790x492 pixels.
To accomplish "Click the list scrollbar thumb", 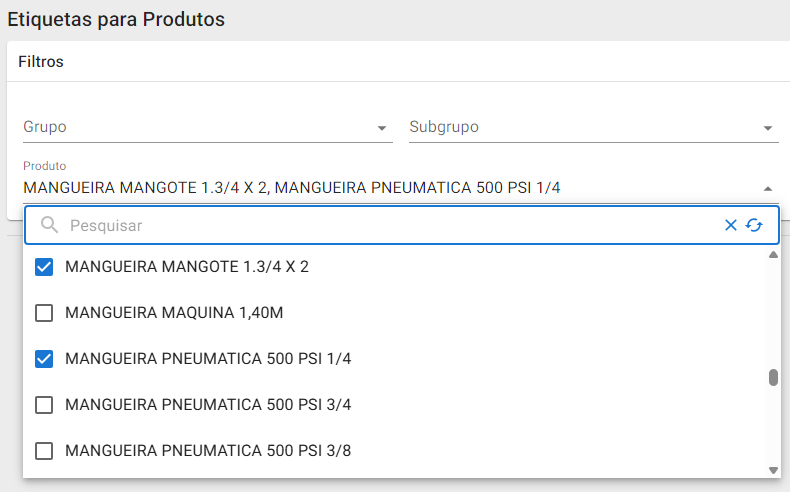I will [773, 377].
